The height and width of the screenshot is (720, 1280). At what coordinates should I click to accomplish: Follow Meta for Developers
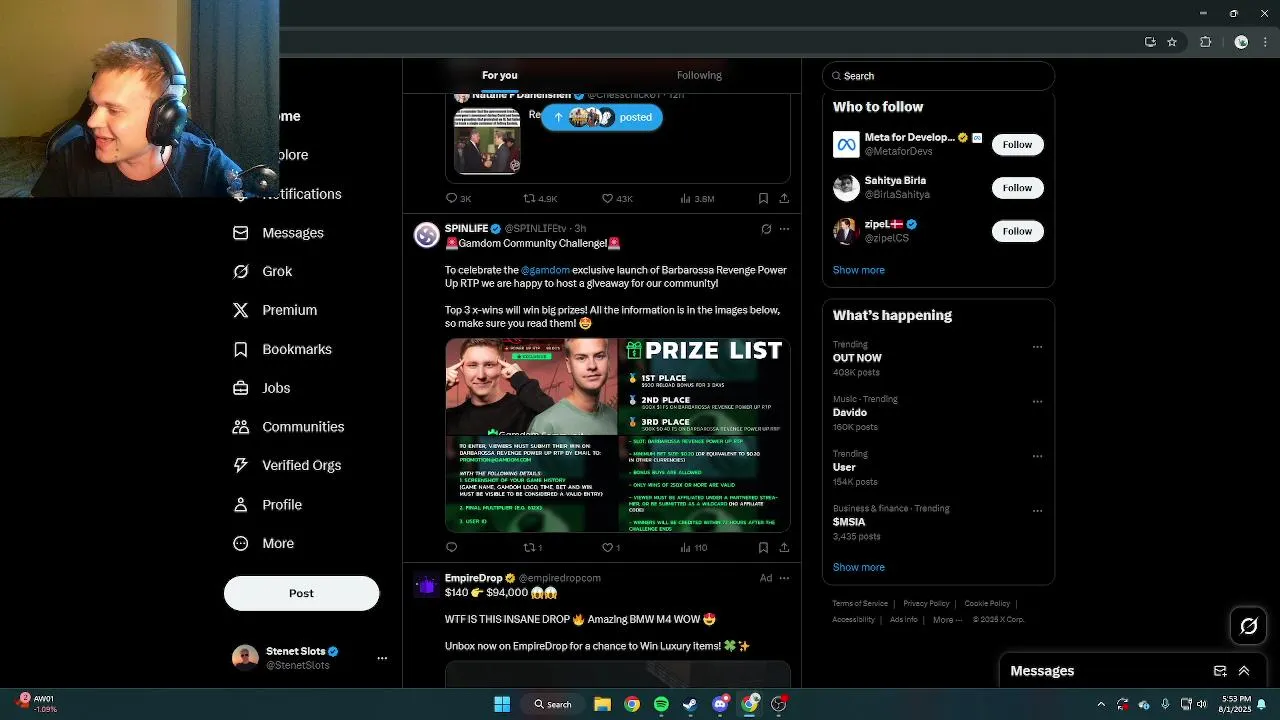[x=1017, y=145]
